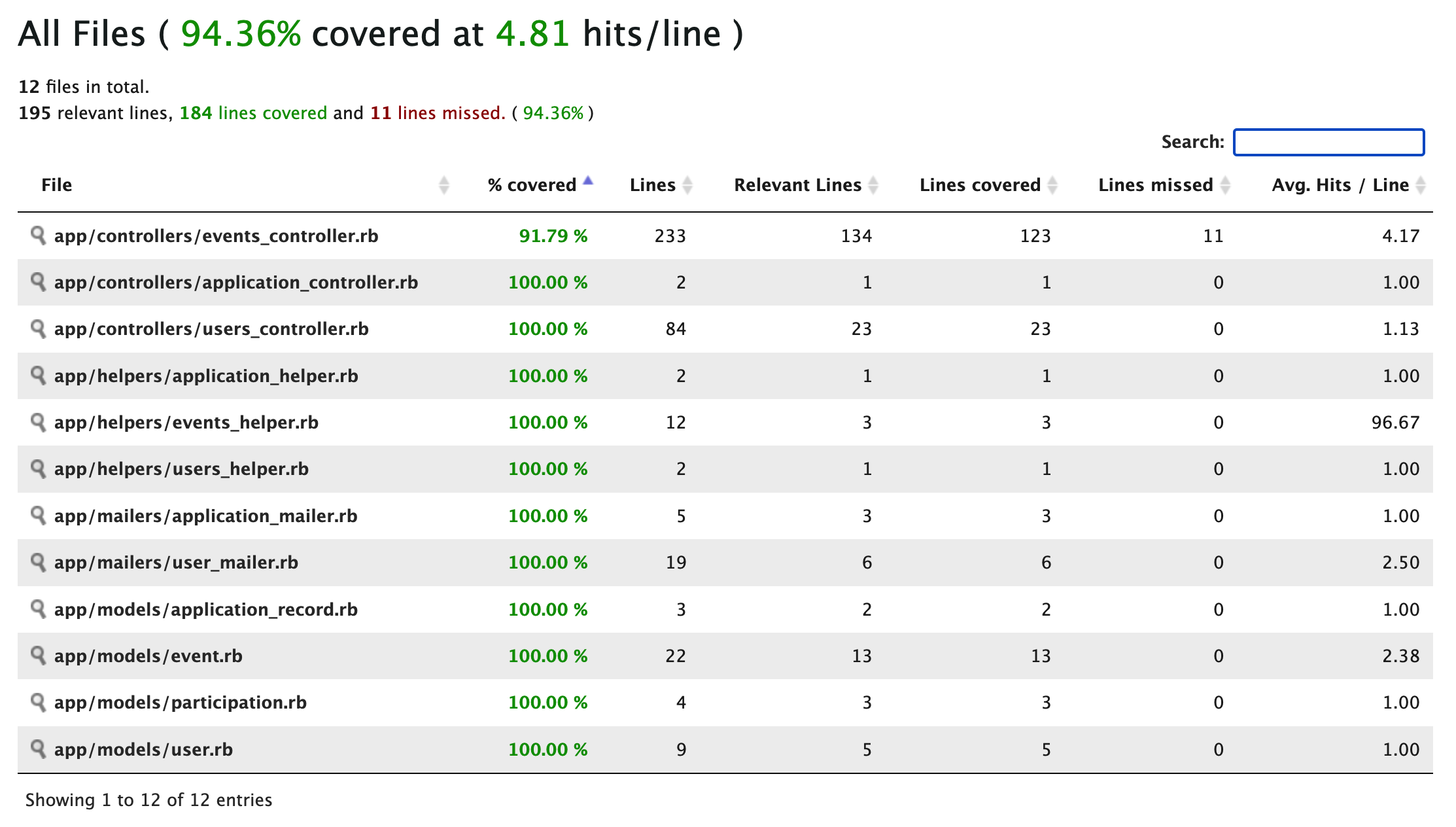Viewport: 1456px width, 827px height.
Task: Click magnifier icon for application_record.rb
Action: [39, 609]
